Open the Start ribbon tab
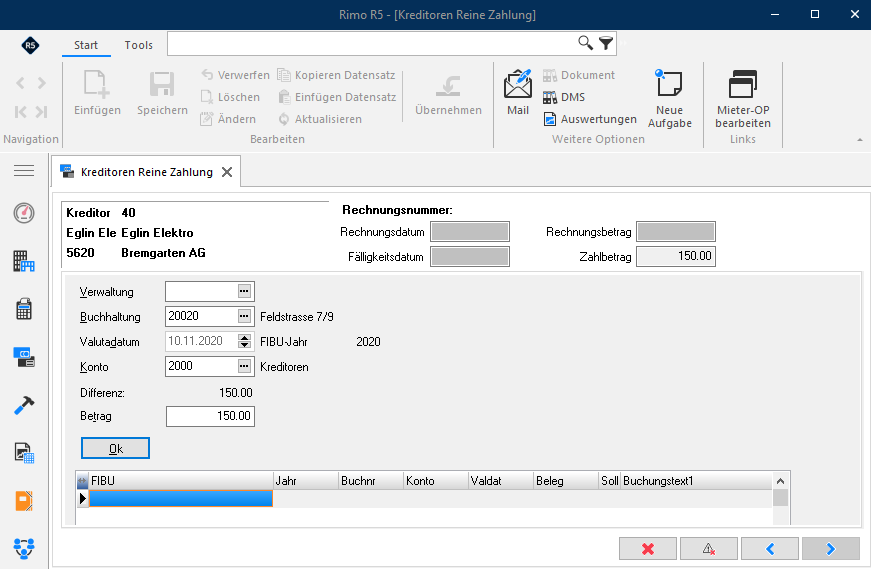This screenshot has width=871, height=569. (86, 45)
